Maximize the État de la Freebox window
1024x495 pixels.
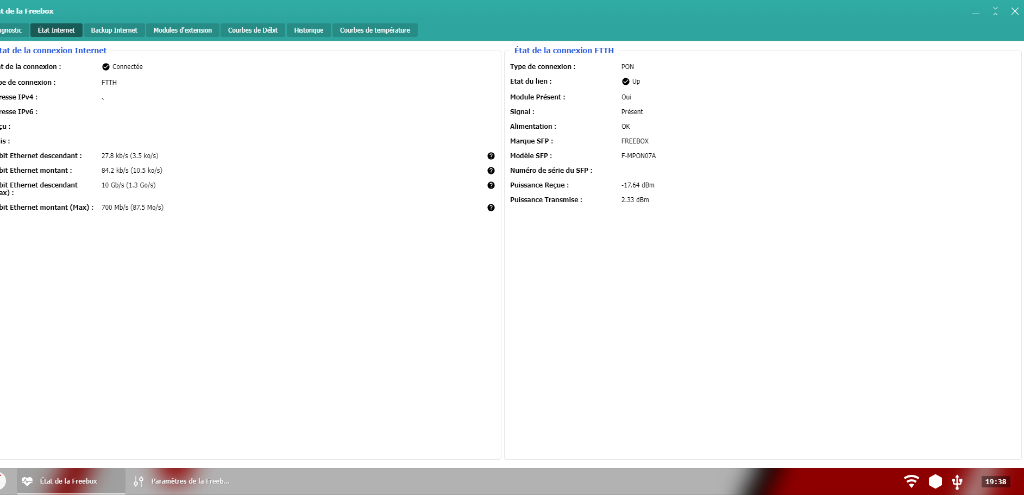[x=996, y=10]
